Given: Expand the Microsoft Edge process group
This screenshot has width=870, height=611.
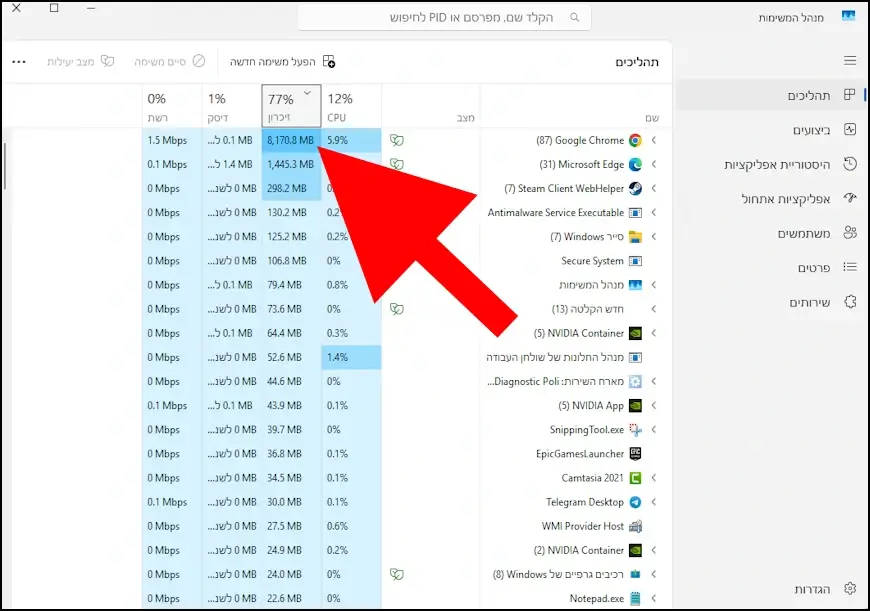Looking at the screenshot, I should pyautogui.click(x=654, y=164).
